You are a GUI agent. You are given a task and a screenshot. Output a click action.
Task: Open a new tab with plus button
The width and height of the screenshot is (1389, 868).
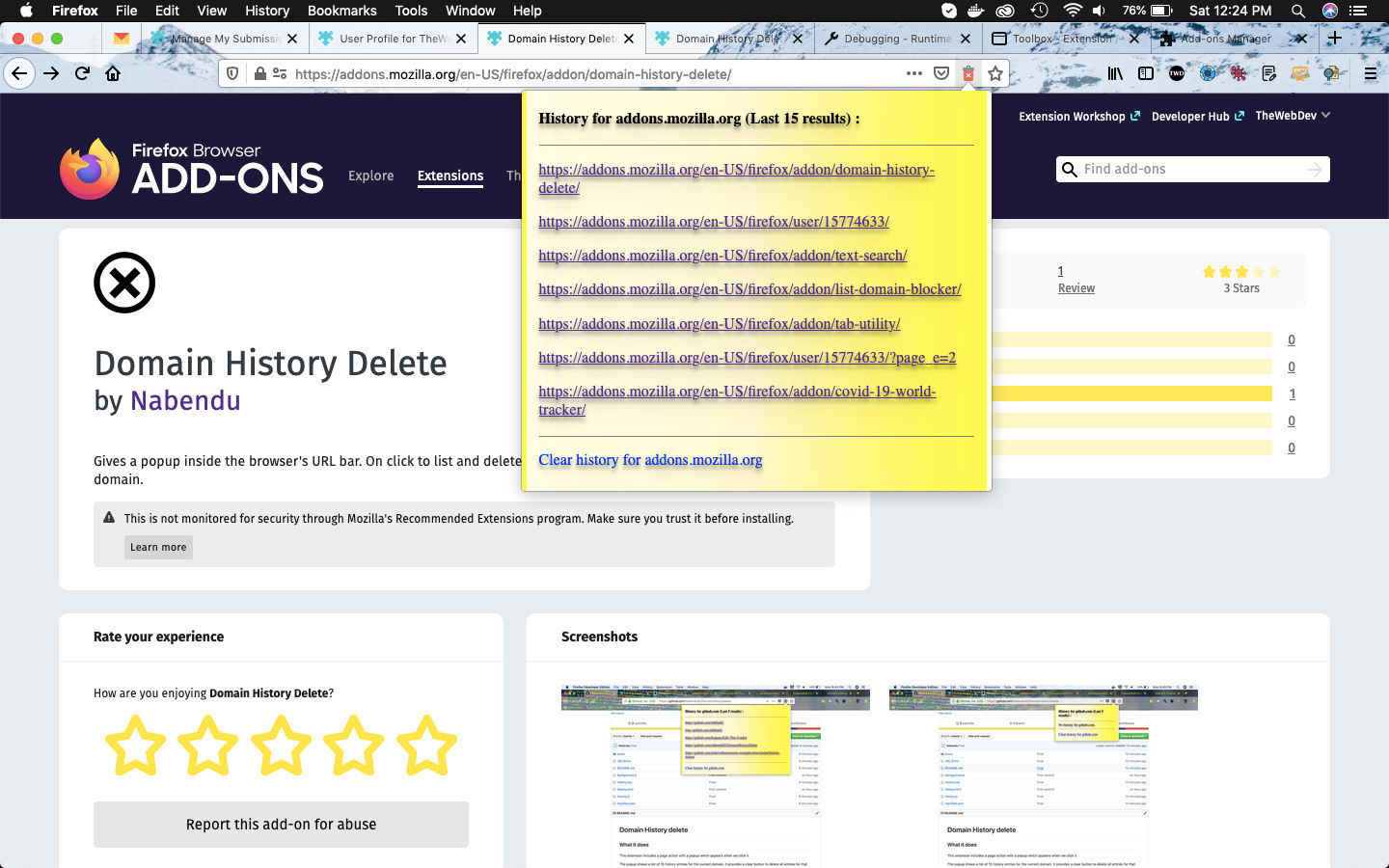click(1334, 39)
